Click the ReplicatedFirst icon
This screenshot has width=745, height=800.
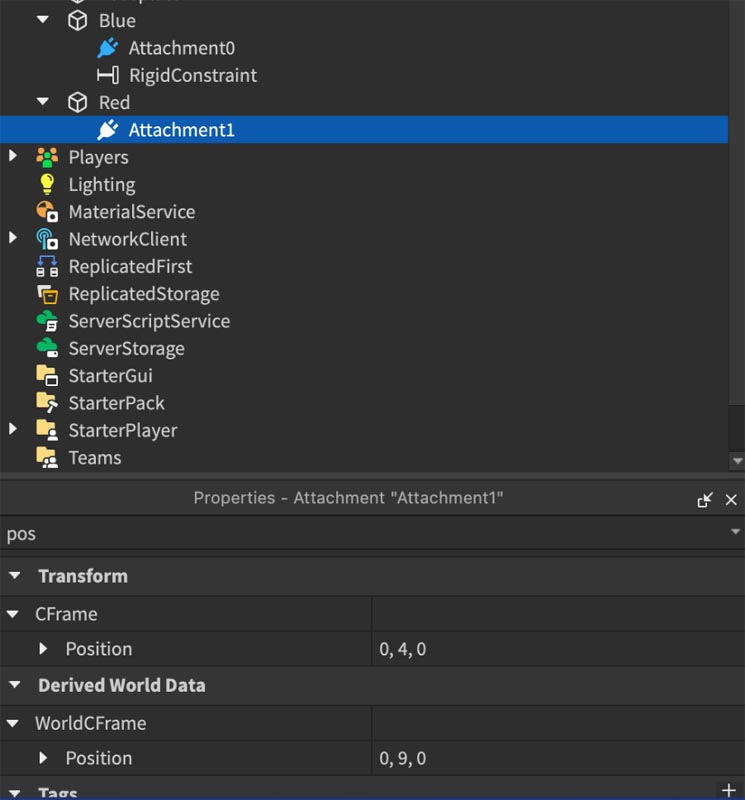tap(47, 266)
